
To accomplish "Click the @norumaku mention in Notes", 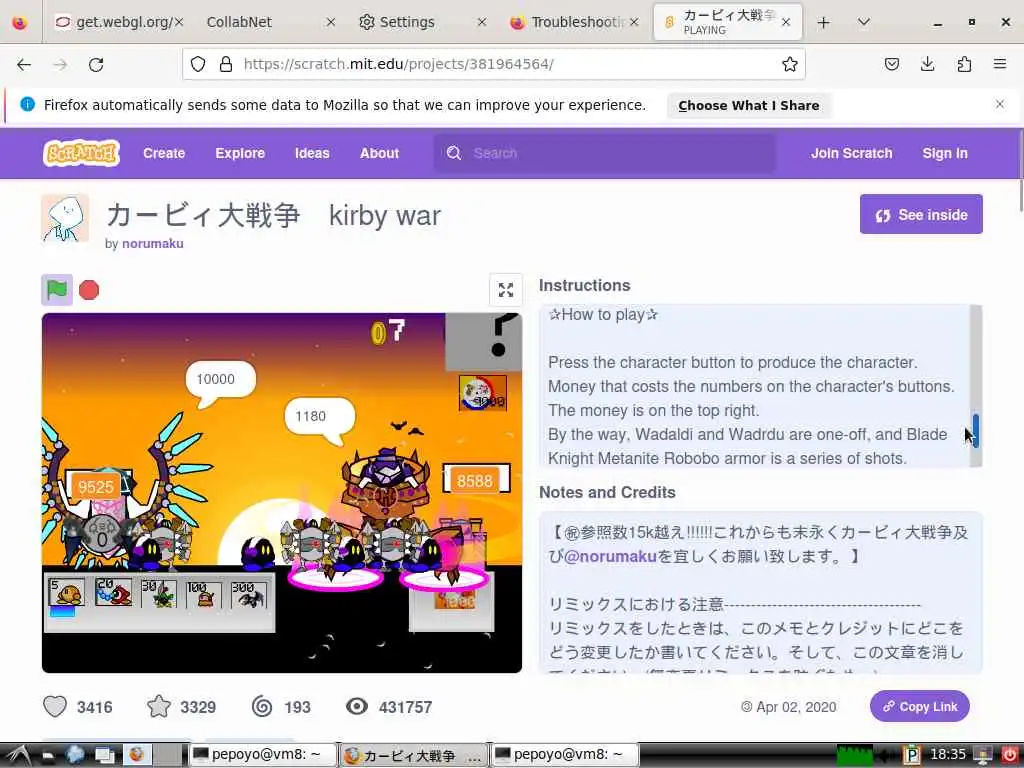I will [x=609, y=556].
